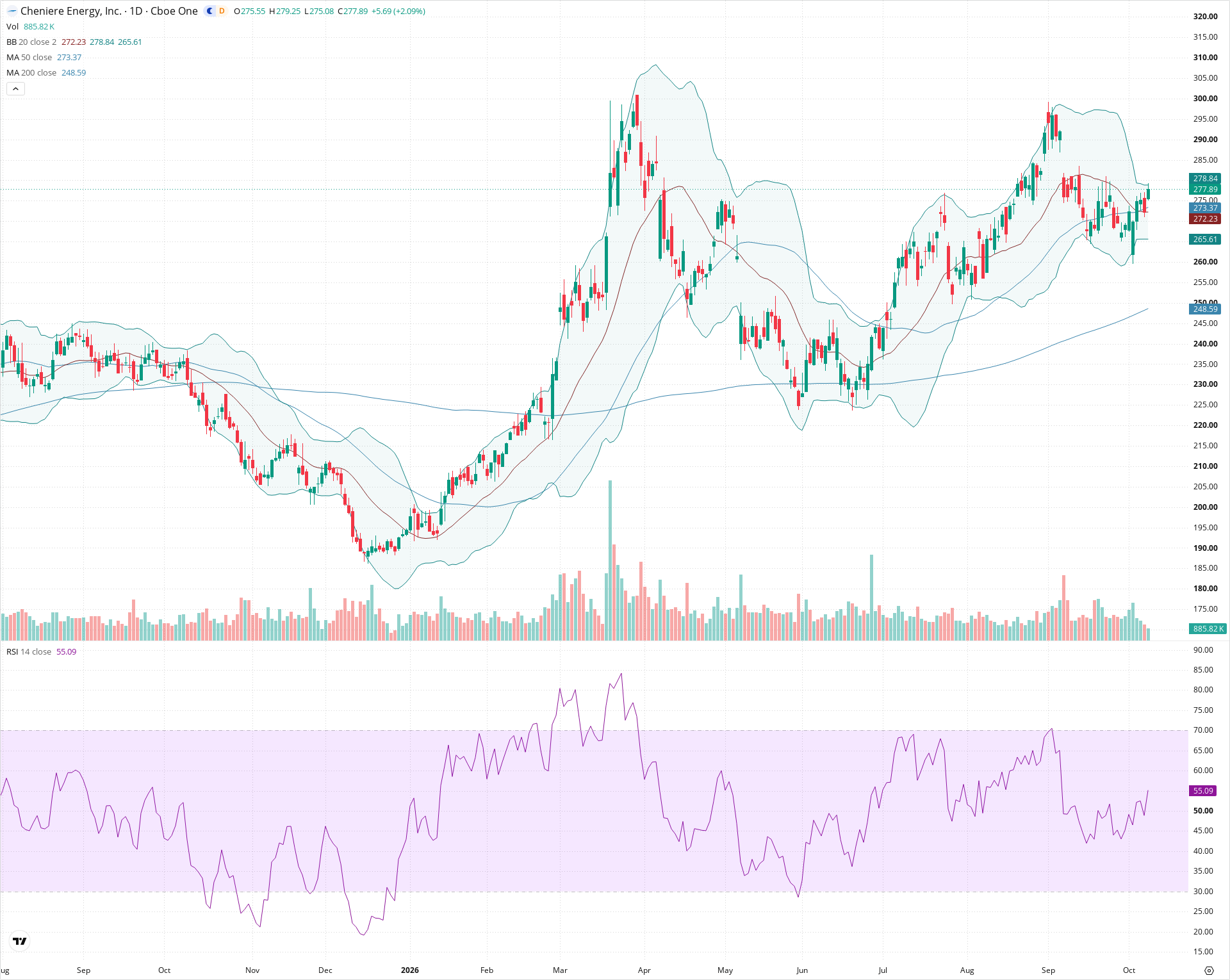The image size is (1230, 980).
Task: Click the +5.69 (+2.09%) change value
Action: [398, 11]
